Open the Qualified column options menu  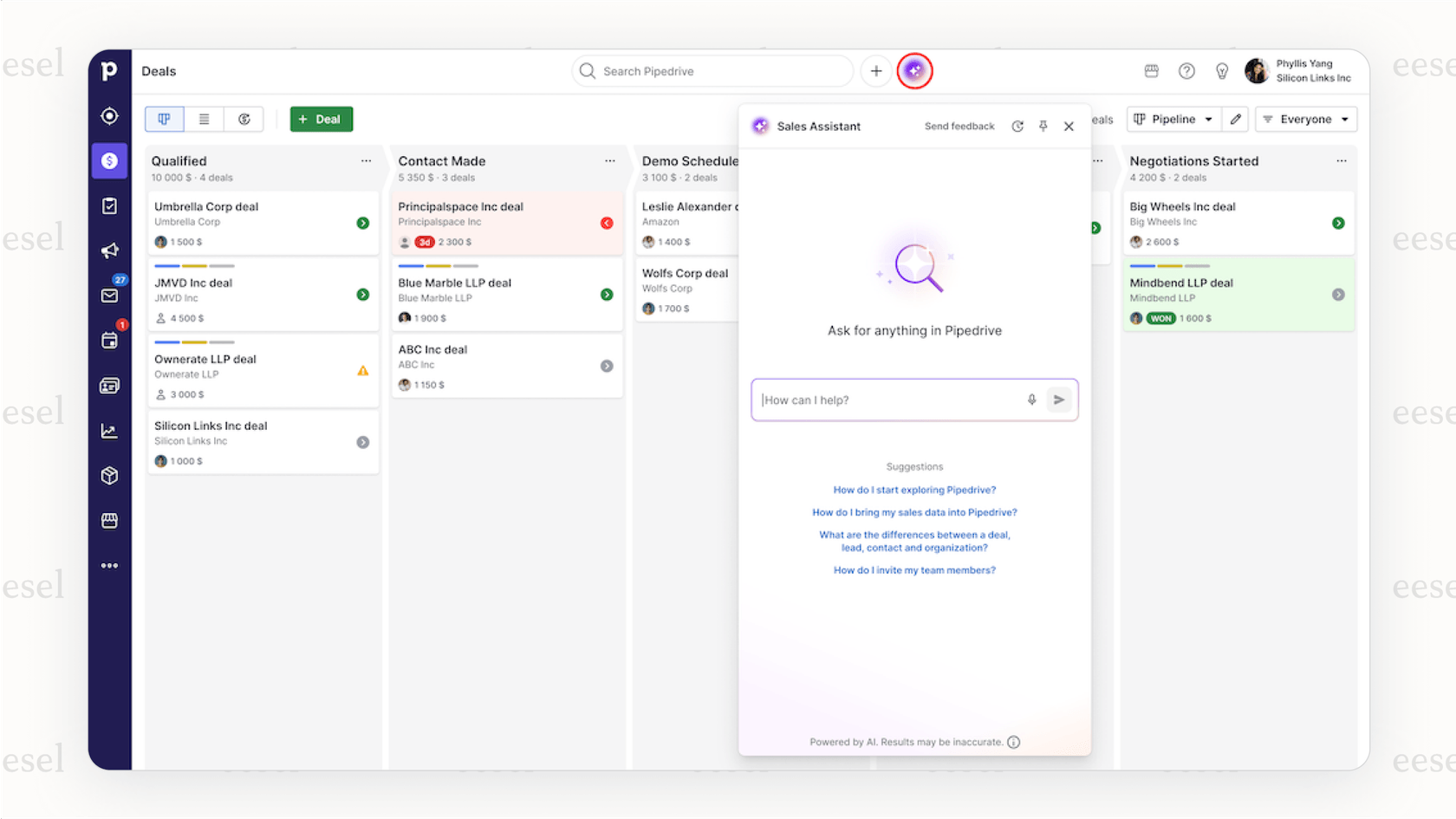tap(366, 161)
